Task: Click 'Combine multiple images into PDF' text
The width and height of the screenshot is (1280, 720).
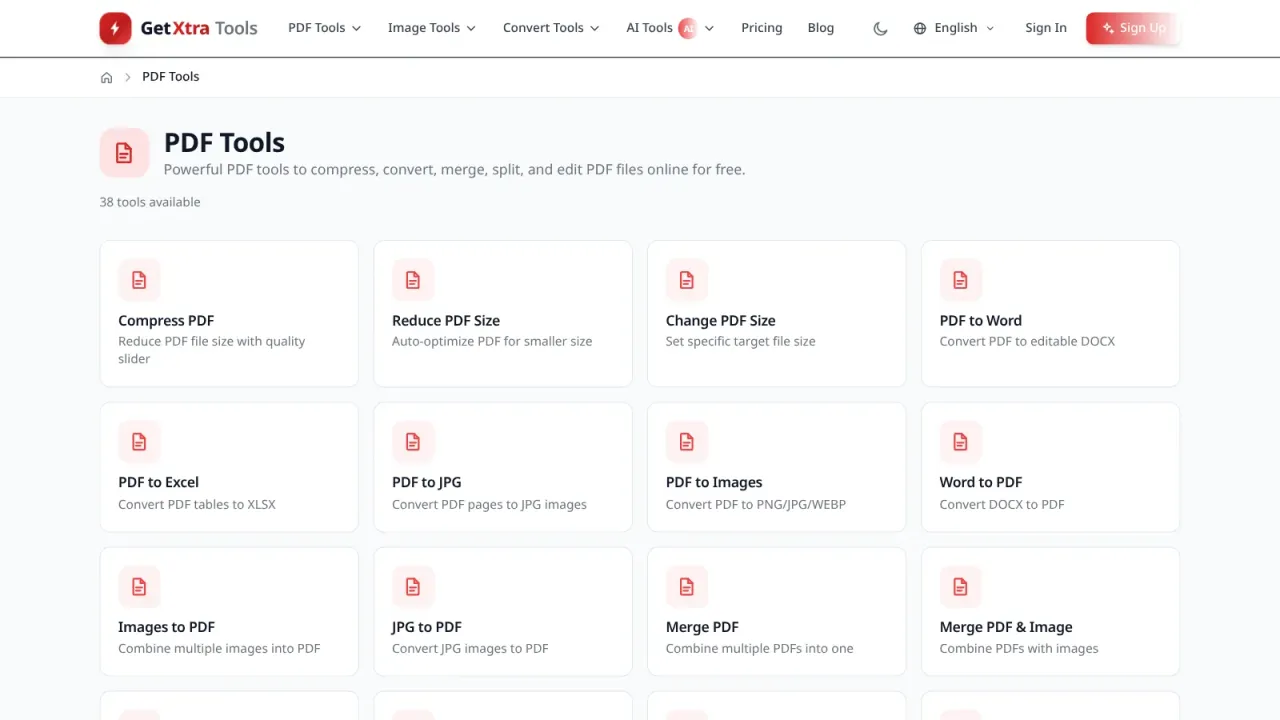Action: (220, 649)
